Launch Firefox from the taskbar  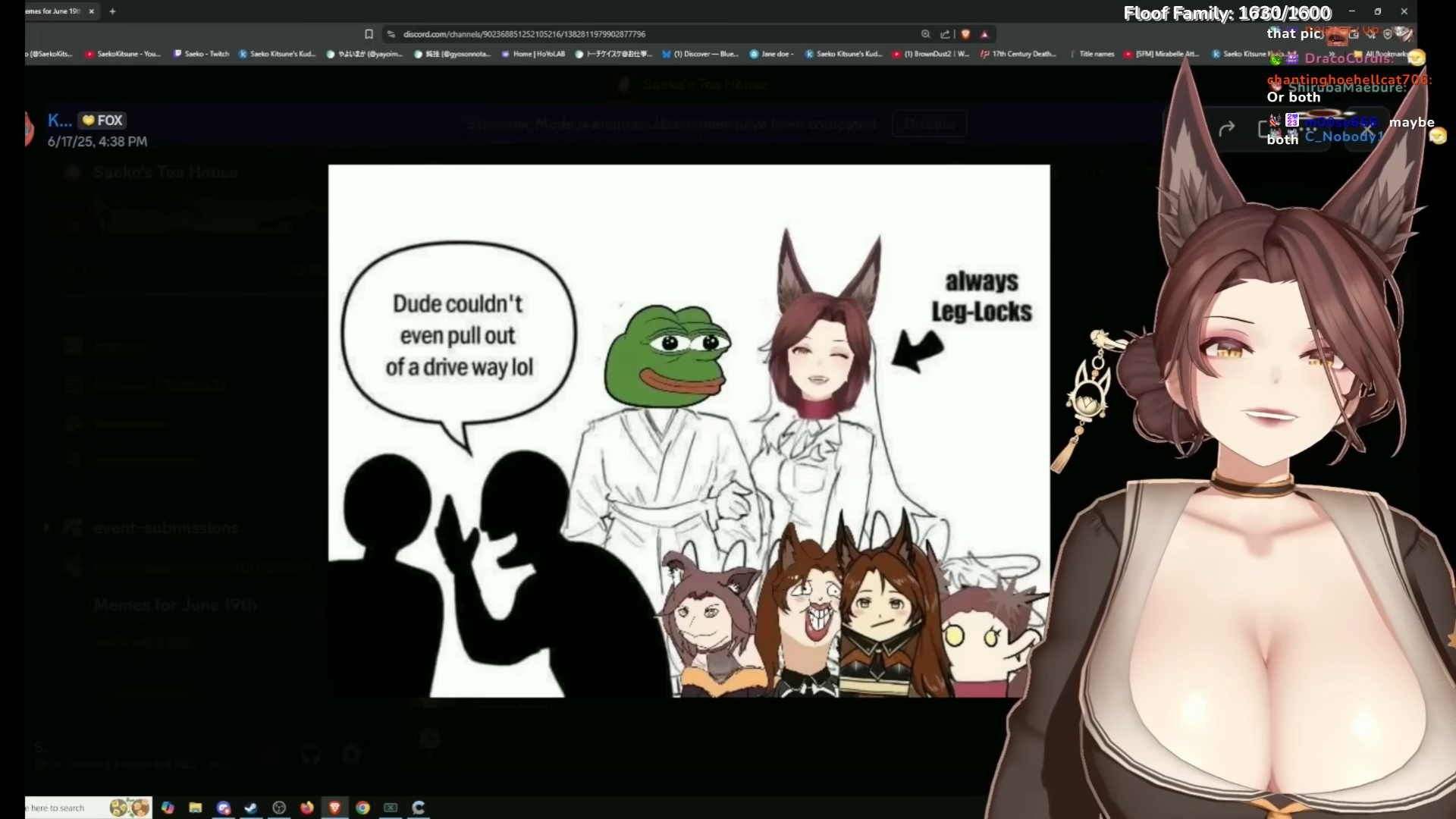(x=306, y=808)
